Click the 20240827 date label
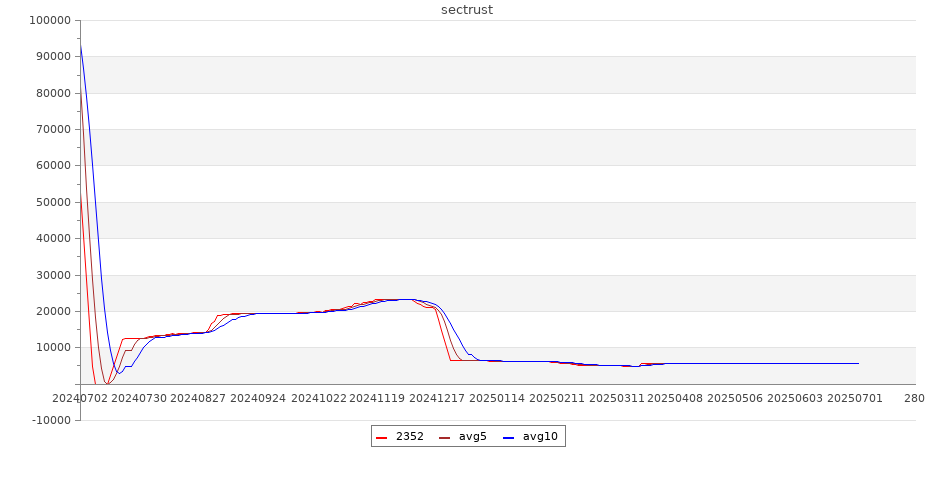935x500 pixels. 198,398
